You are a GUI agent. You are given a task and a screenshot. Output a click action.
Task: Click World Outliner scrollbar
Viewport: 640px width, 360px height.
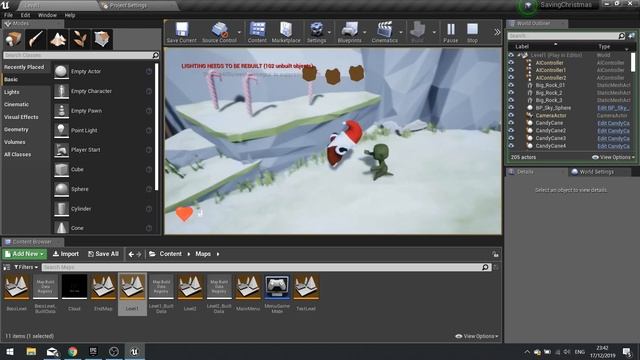633,62
